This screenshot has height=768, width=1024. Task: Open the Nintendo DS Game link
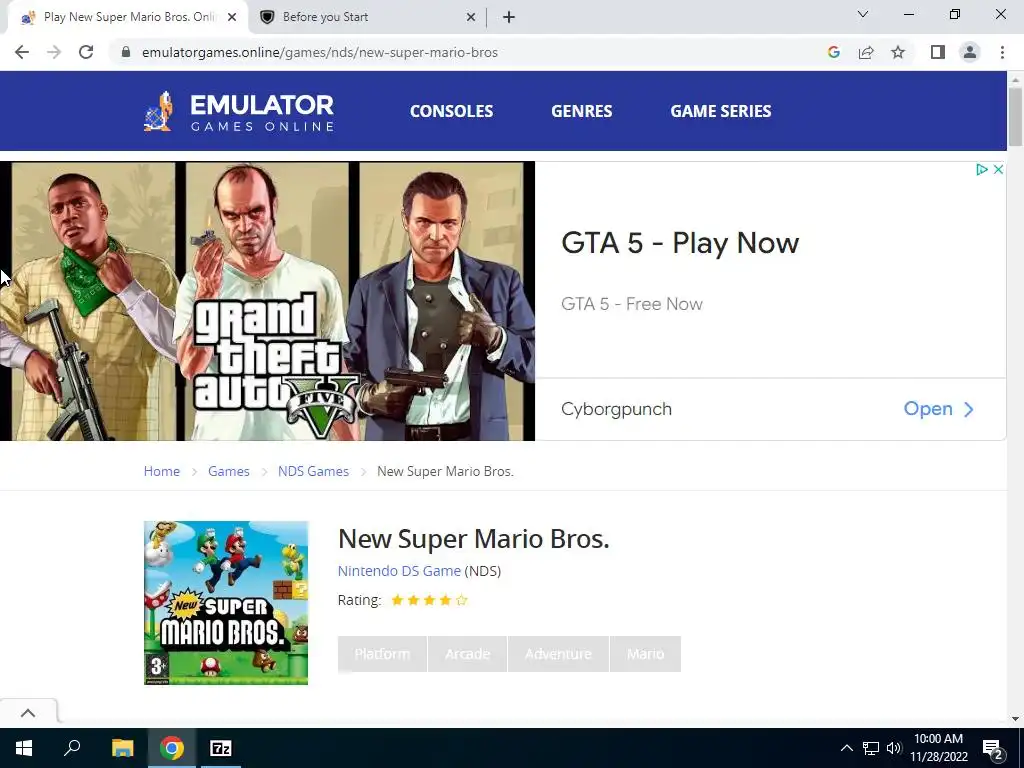(399, 571)
